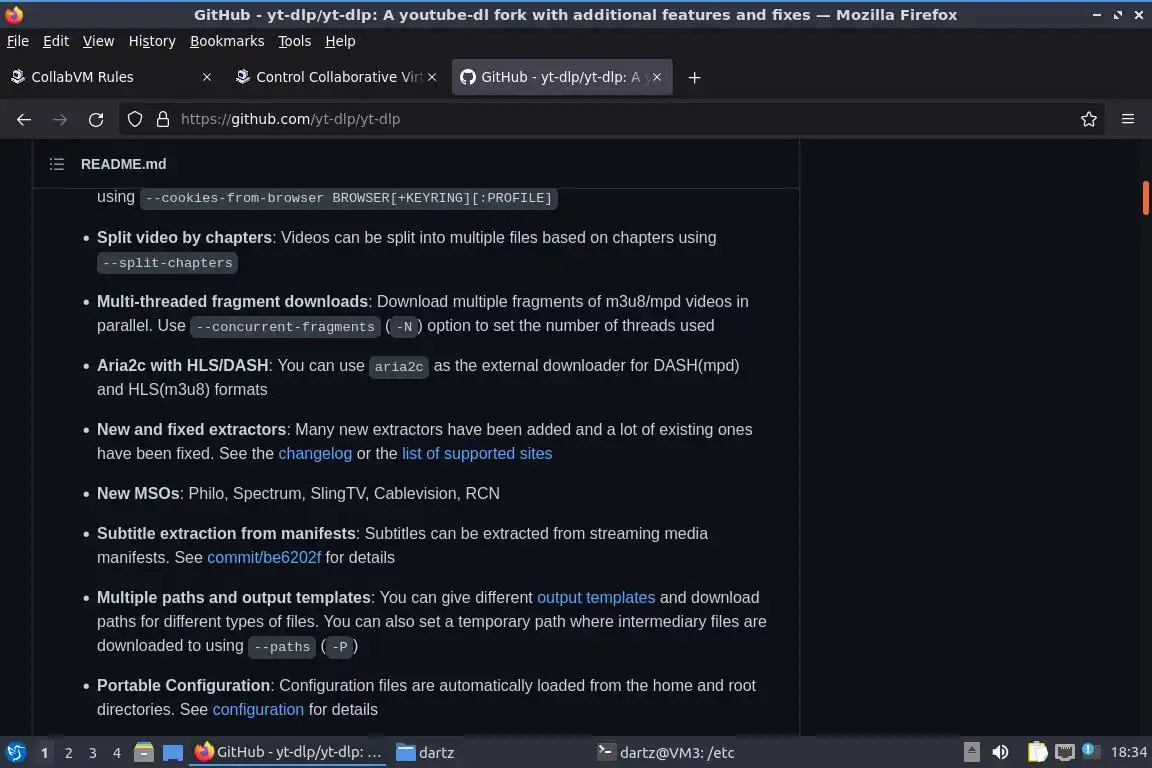Click the -N option code snippet
1152x768 pixels.
404,327
